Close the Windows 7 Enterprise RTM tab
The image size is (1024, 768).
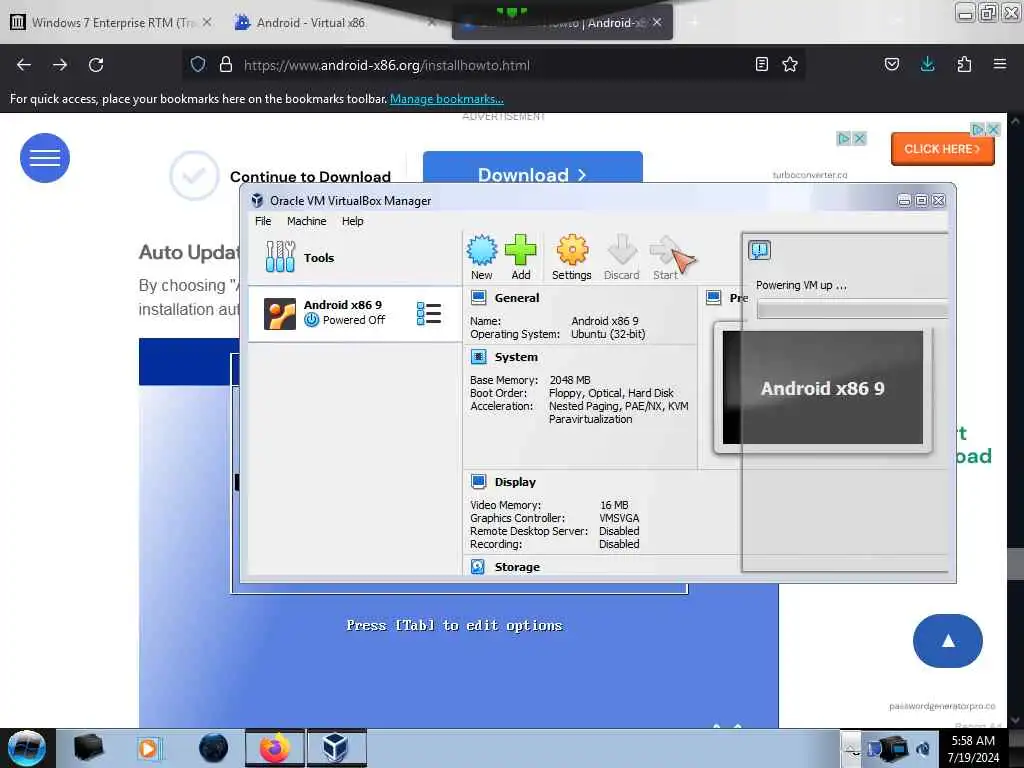(206, 22)
